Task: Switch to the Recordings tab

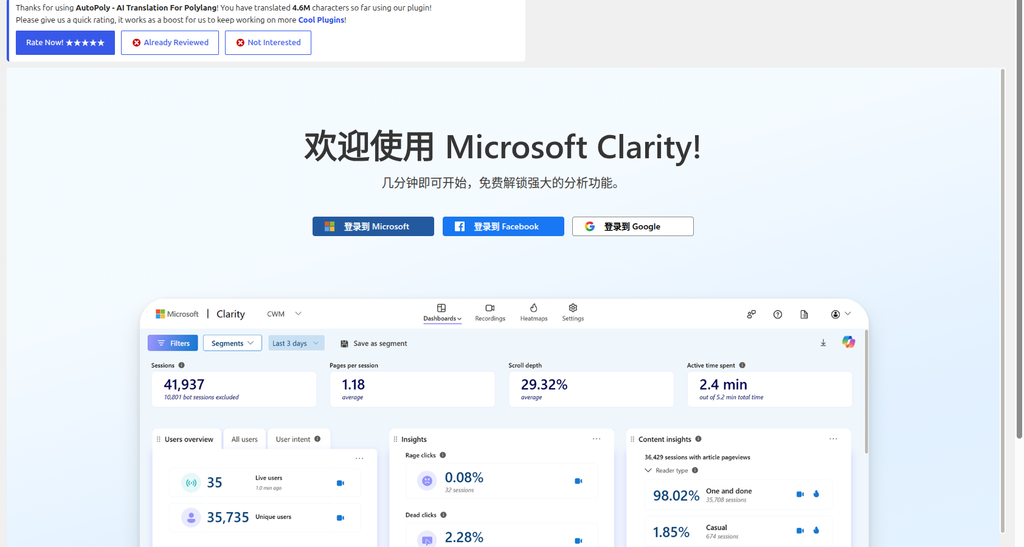Action: [490, 313]
